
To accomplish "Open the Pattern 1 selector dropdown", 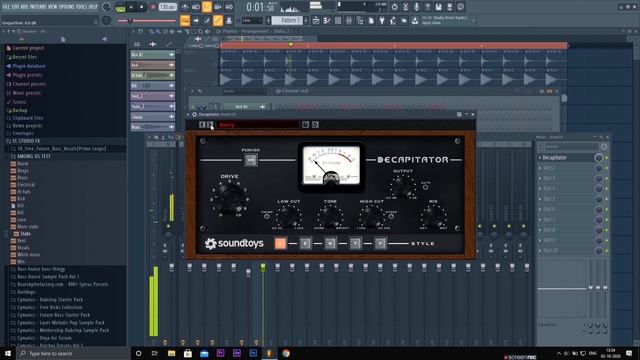I will [287, 20].
